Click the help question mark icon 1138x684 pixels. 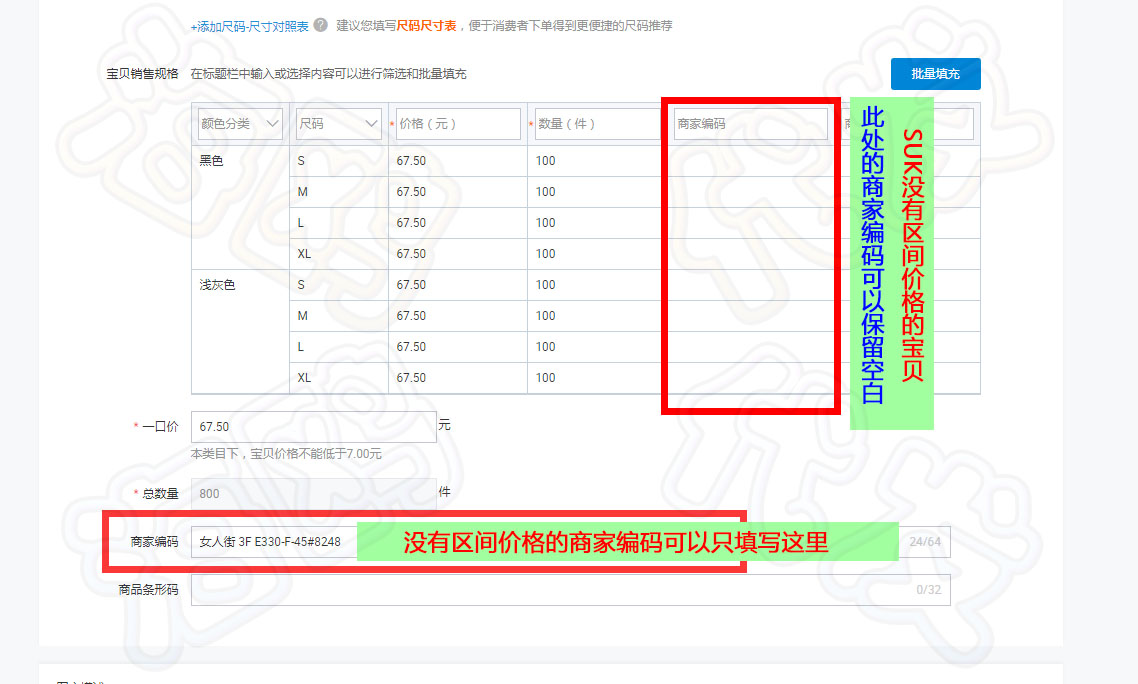click(320, 25)
